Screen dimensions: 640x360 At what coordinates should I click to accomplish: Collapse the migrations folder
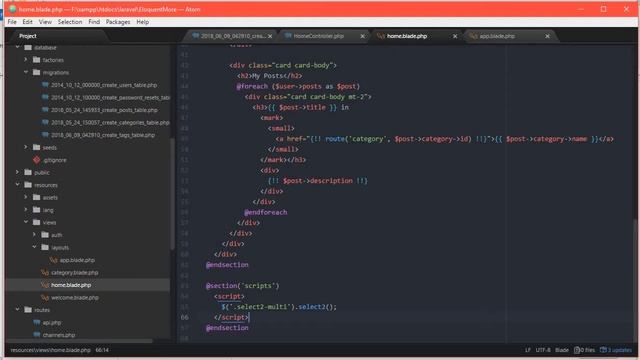pos(26,72)
